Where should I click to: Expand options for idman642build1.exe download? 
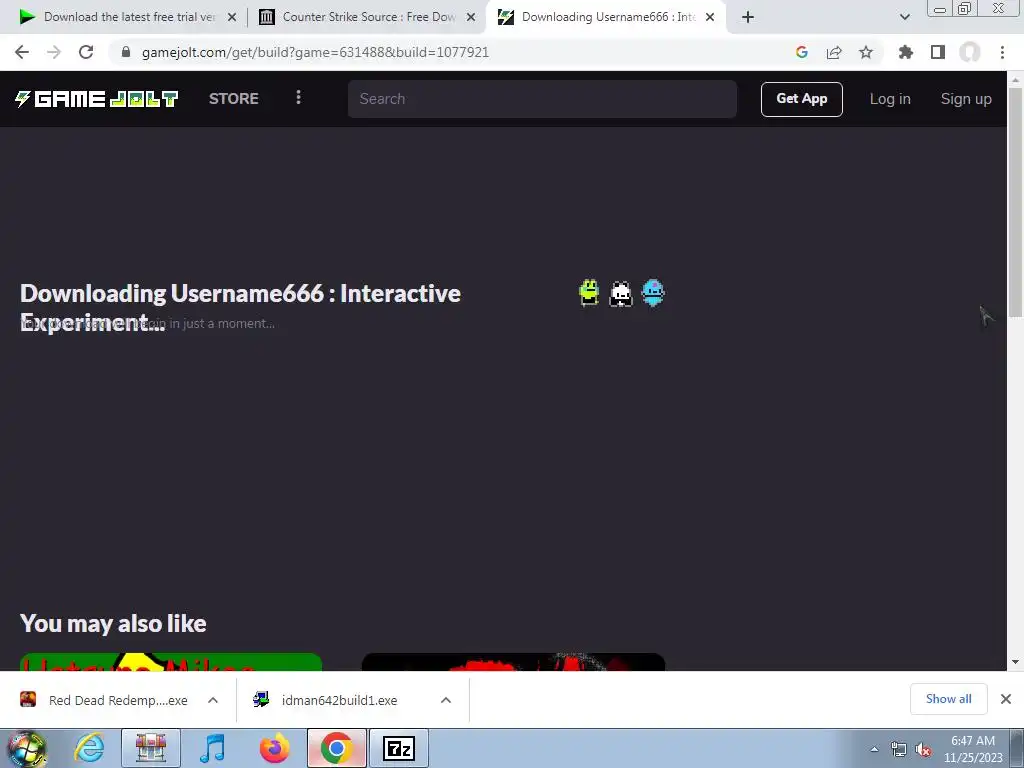pyautogui.click(x=446, y=700)
